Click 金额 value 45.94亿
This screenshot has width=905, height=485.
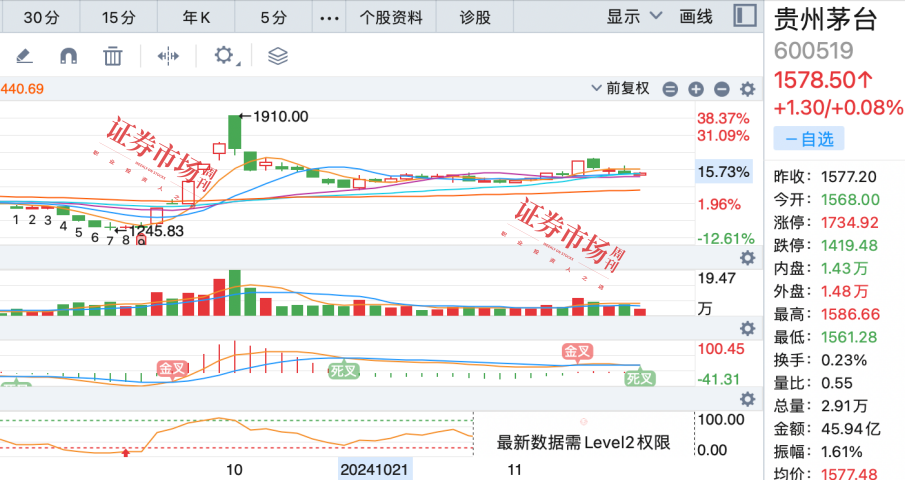851,429
